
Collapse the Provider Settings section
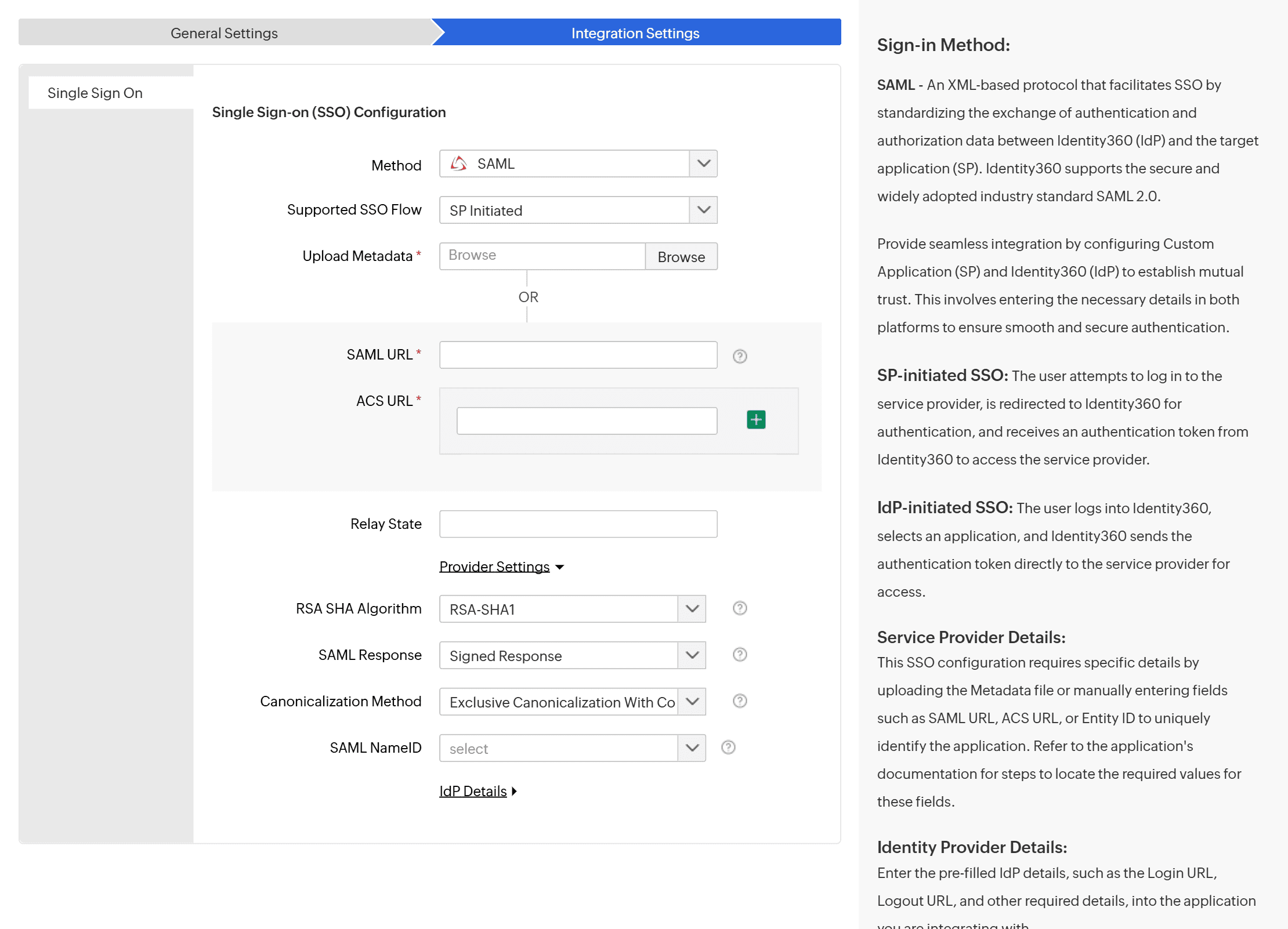click(501, 567)
